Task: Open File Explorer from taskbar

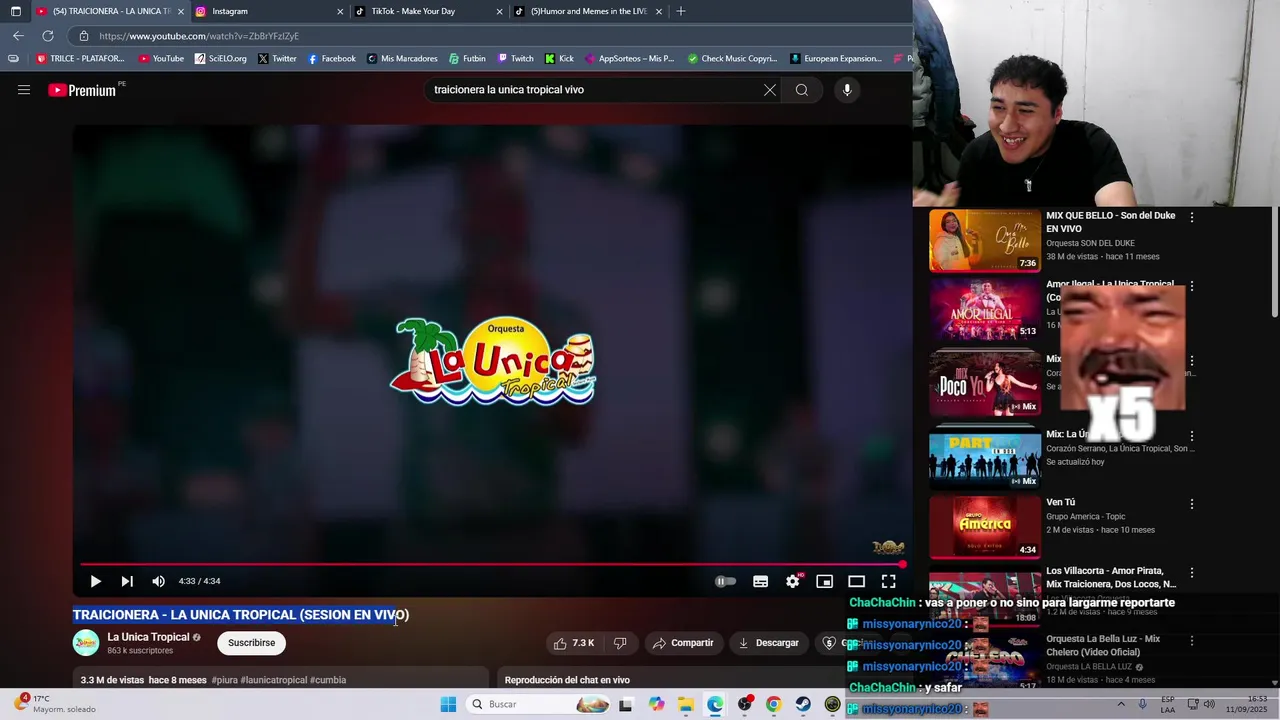Action: point(685,704)
